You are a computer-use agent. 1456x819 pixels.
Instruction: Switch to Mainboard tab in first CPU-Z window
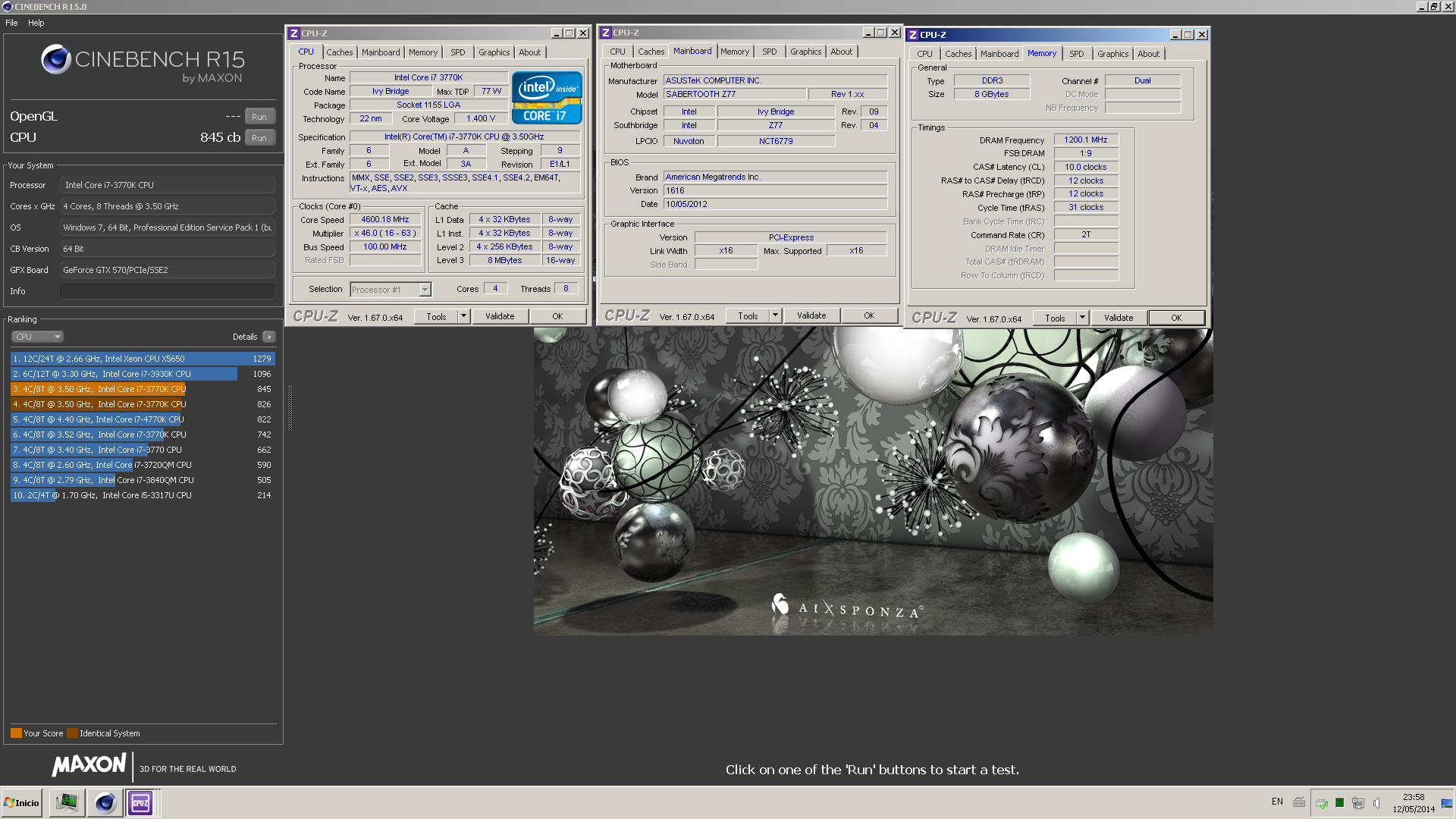[x=381, y=52]
